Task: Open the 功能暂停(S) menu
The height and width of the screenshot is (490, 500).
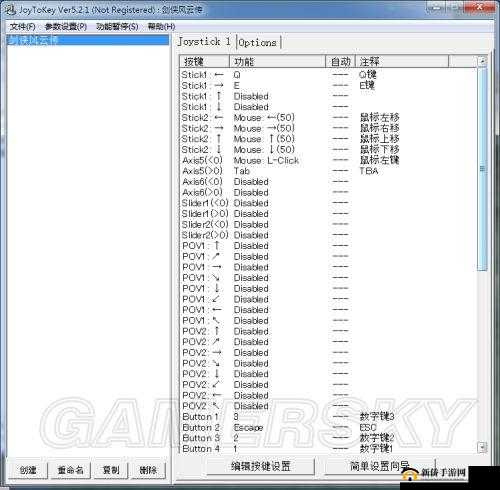Action: click(117, 27)
